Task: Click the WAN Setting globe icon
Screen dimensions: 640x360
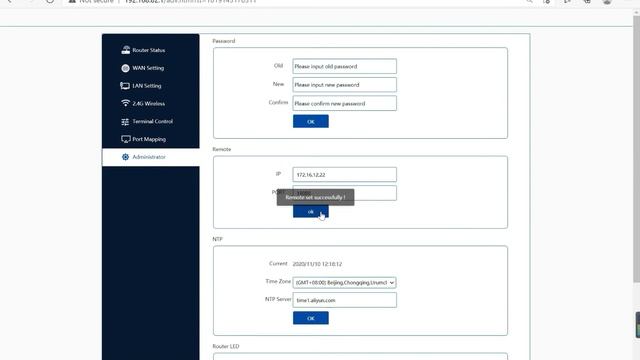Action: pyautogui.click(x=125, y=68)
